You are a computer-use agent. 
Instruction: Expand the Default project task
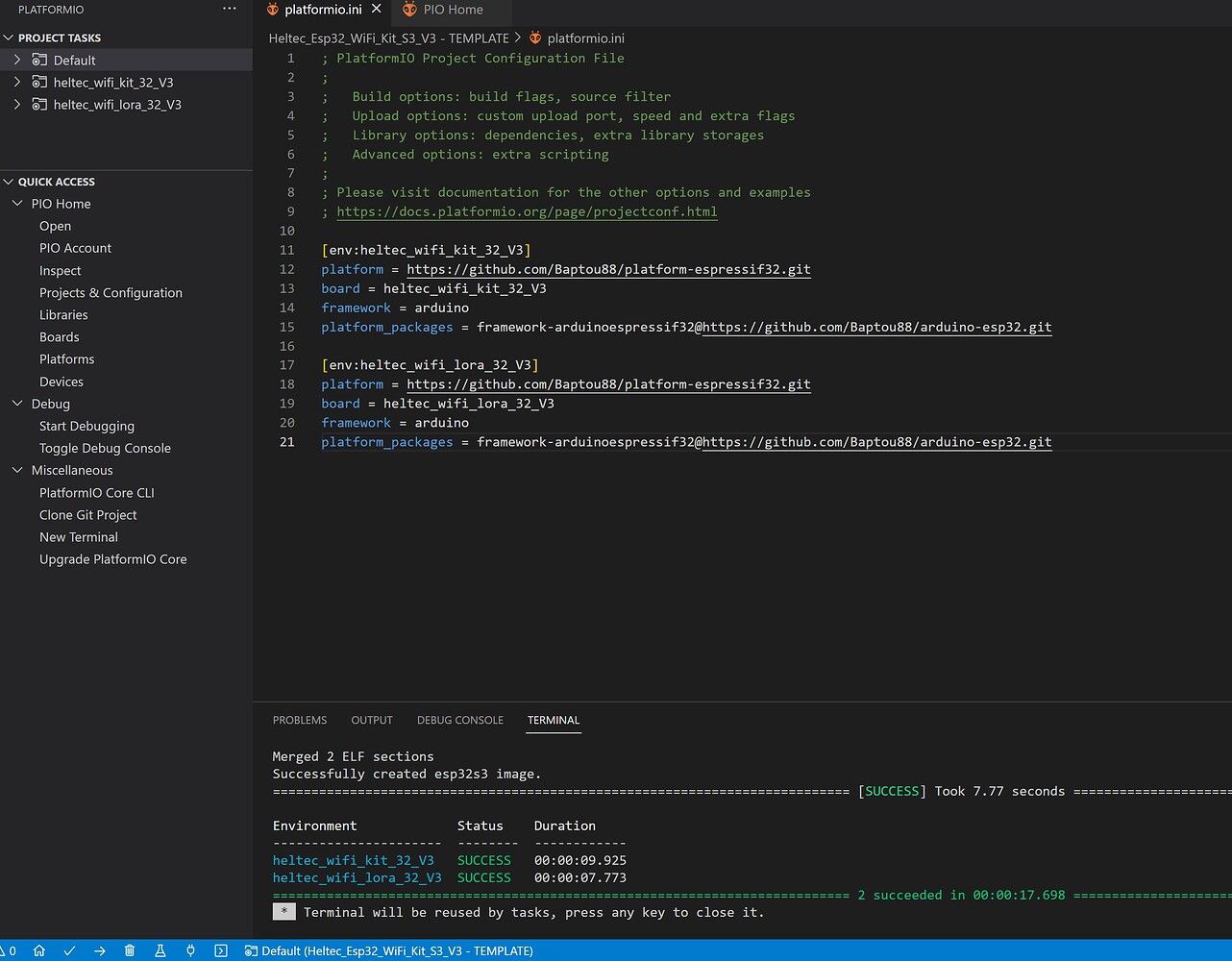tap(17, 60)
